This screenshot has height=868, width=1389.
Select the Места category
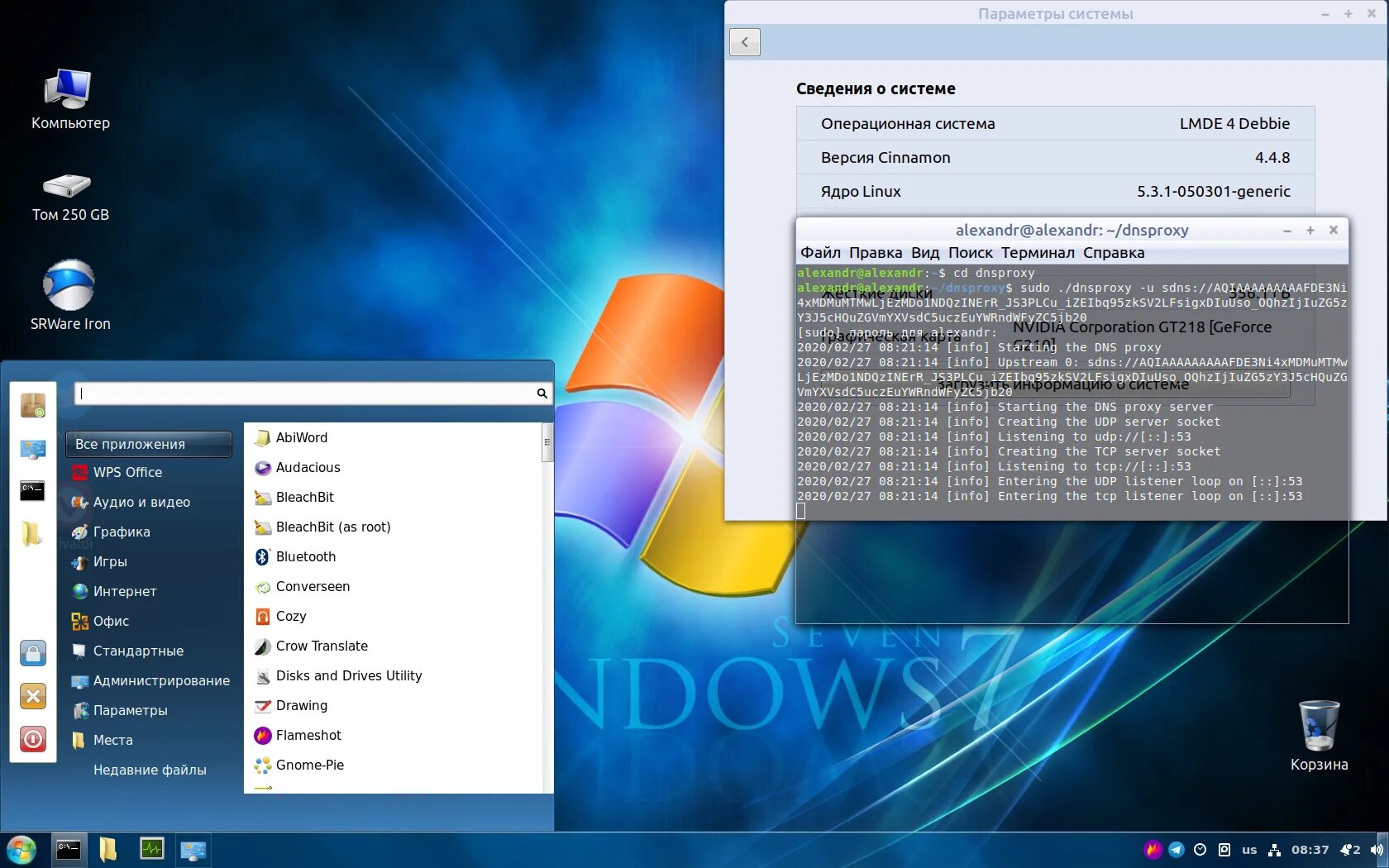point(149,740)
